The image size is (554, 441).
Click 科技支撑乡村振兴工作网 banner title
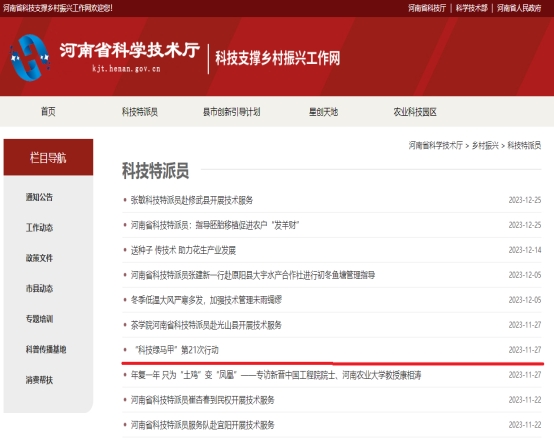[278, 58]
